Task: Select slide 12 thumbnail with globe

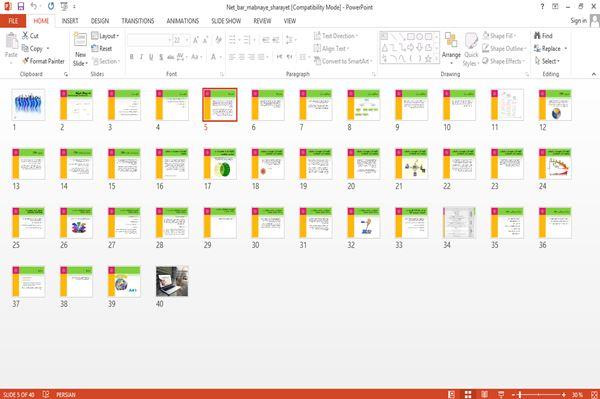Action: coord(554,104)
